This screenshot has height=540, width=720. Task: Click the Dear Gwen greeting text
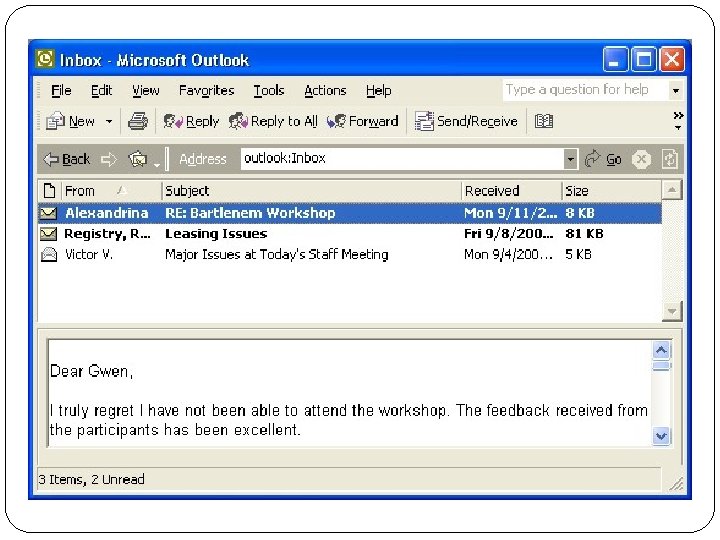point(91,371)
